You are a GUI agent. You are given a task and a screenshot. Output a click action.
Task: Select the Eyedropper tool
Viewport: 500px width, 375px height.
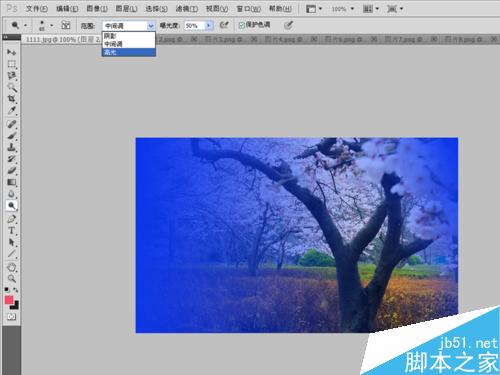coord(11,110)
